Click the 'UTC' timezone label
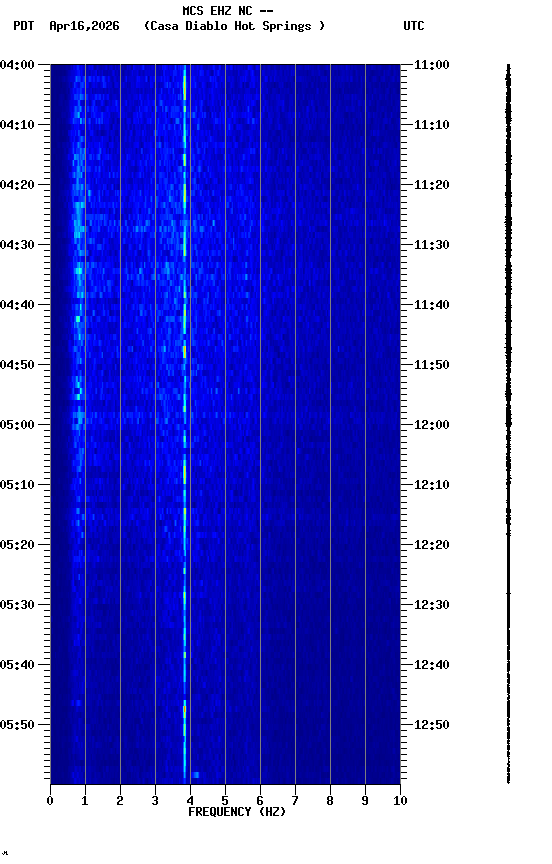Screen dimensions: 552x864 click(x=414, y=26)
